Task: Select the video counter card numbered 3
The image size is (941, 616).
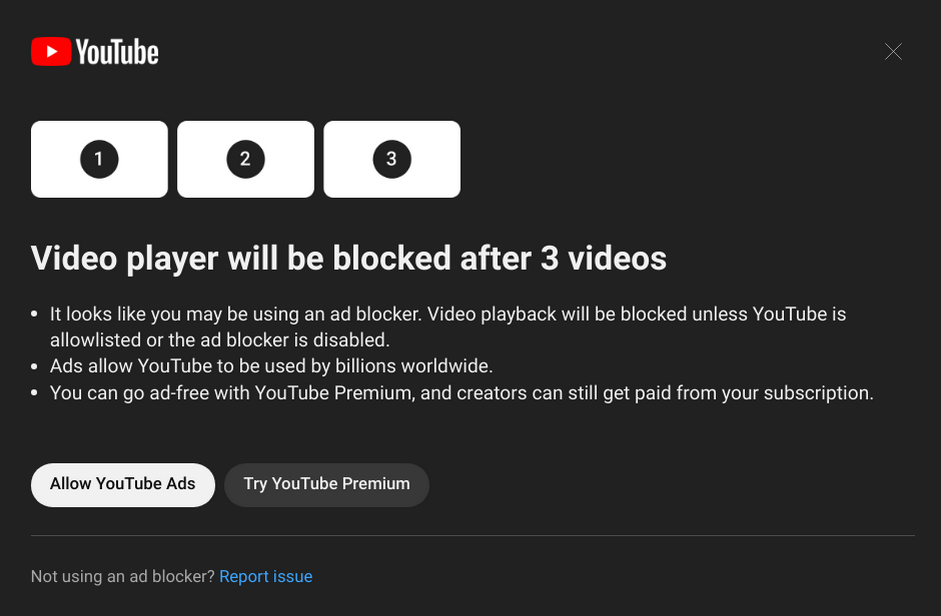Action: 392,159
